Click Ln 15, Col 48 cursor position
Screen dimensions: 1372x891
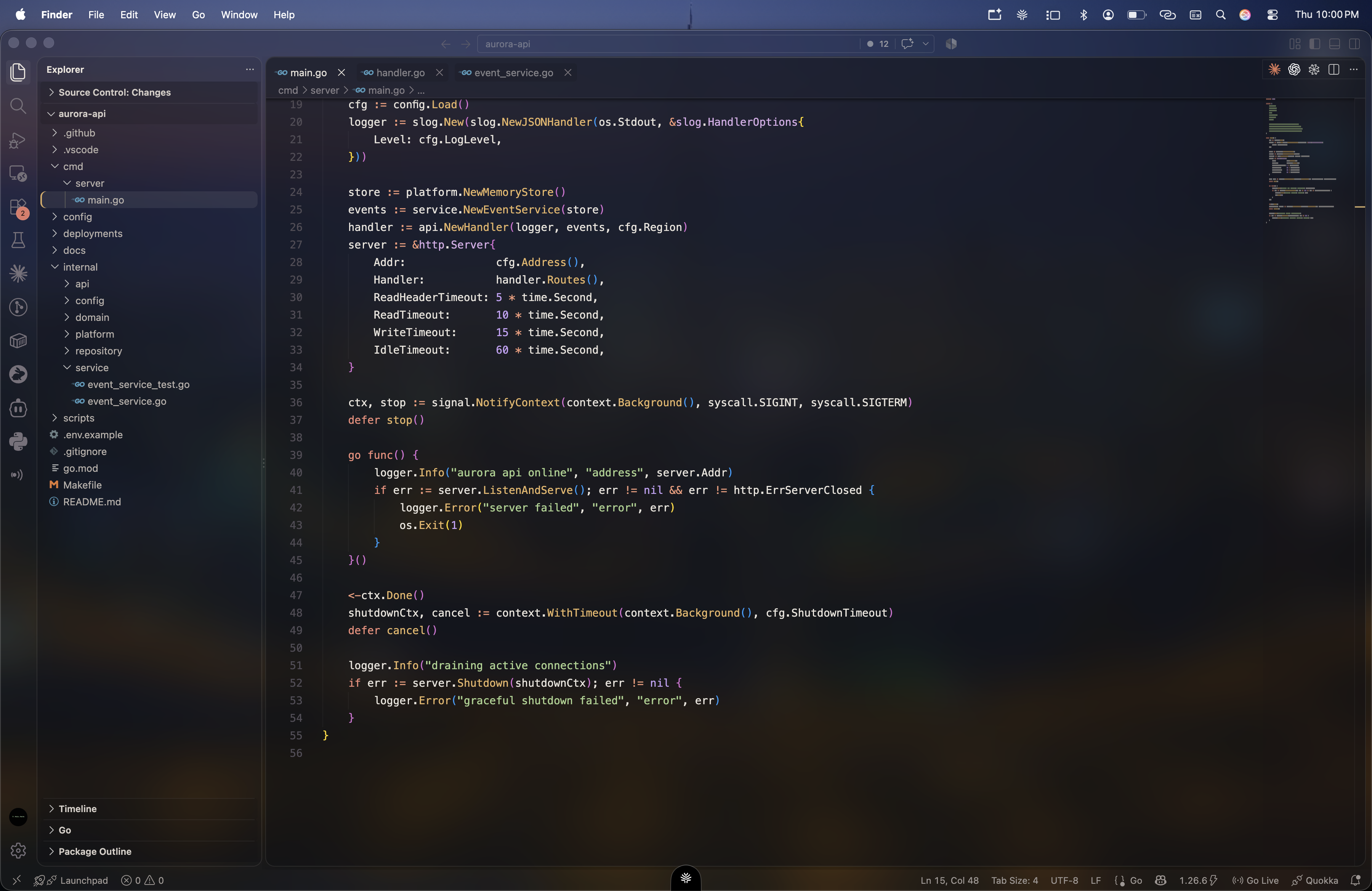(949, 880)
